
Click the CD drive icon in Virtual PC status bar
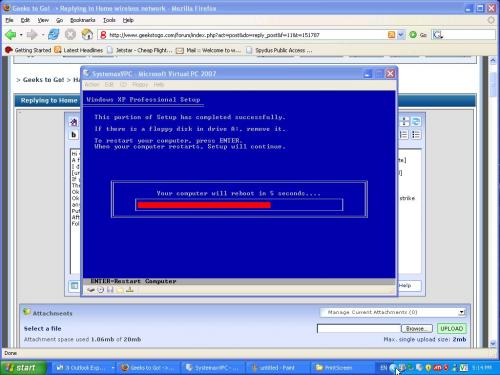pos(100,290)
